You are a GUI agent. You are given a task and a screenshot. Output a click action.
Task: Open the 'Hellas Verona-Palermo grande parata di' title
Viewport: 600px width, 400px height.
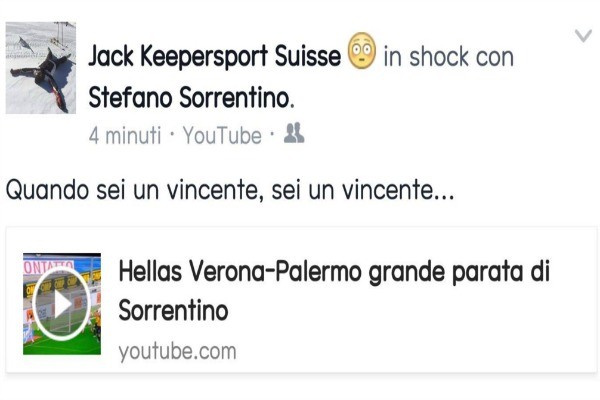[x=334, y=271]
